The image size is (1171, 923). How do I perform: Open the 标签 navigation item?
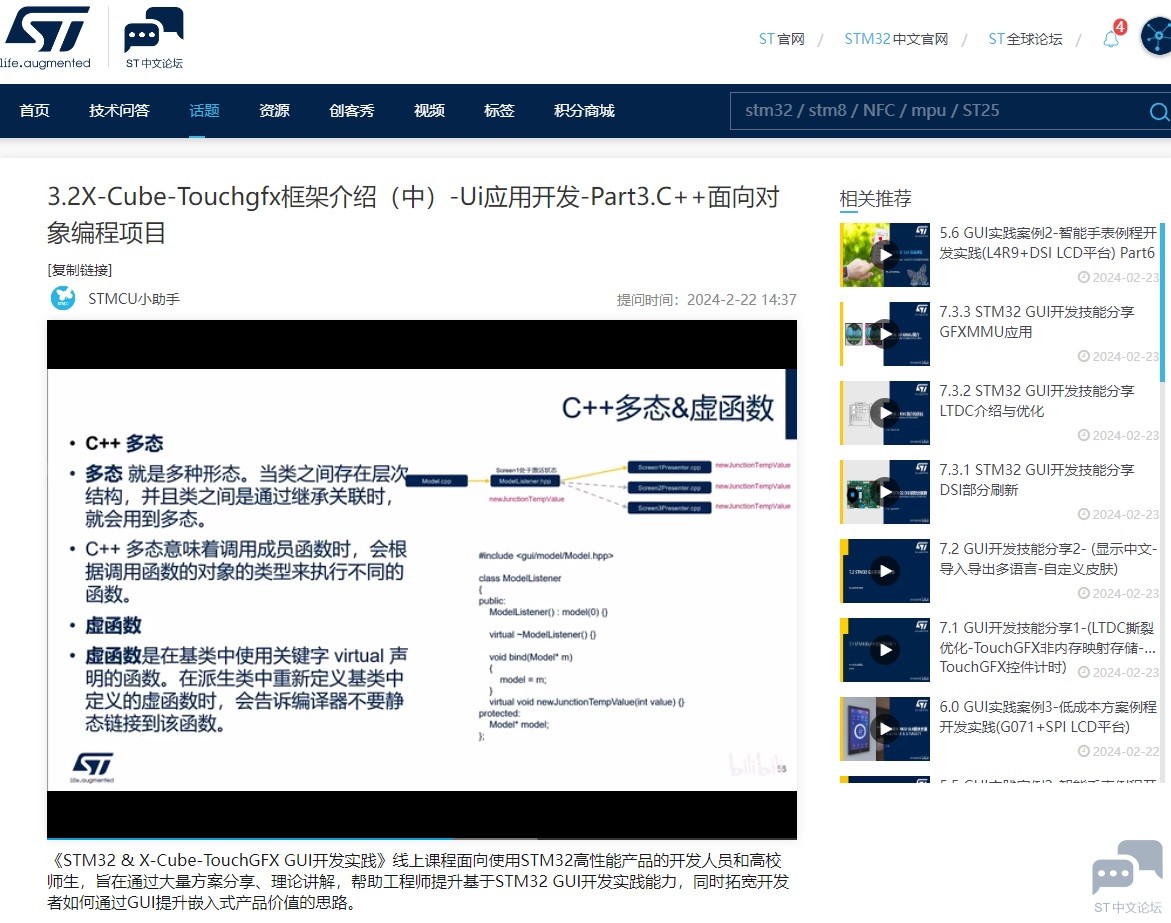[500, 111]
